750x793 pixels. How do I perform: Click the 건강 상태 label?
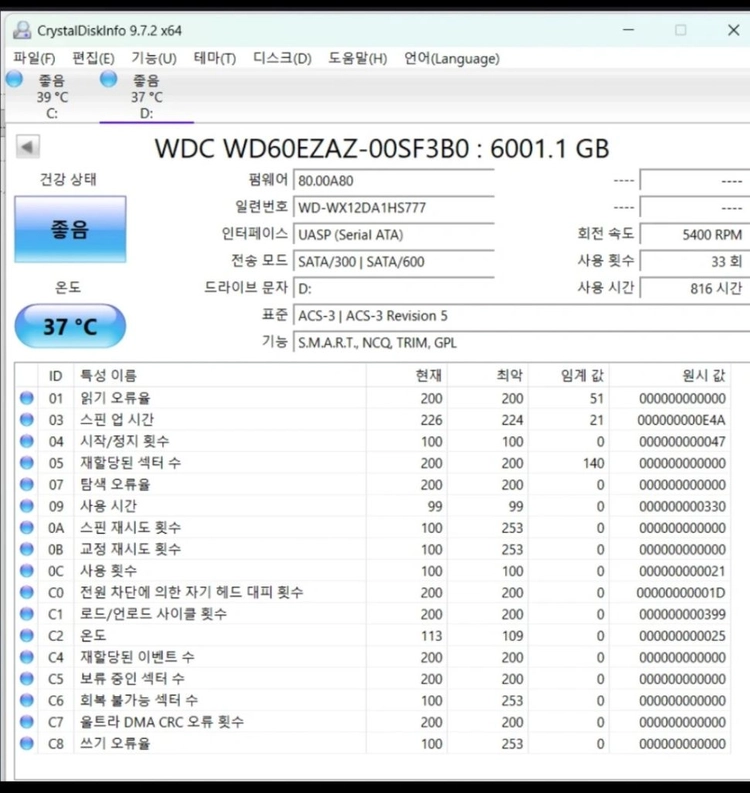(x=68, y=179)
